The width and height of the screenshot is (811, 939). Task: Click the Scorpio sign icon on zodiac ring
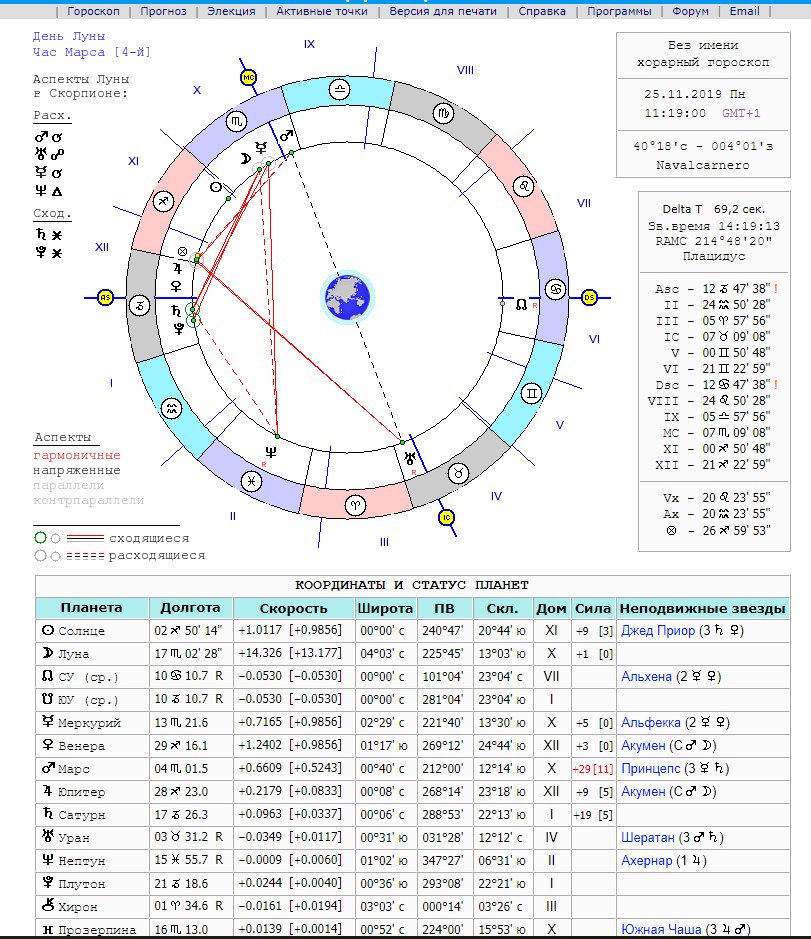coord(236,122)
